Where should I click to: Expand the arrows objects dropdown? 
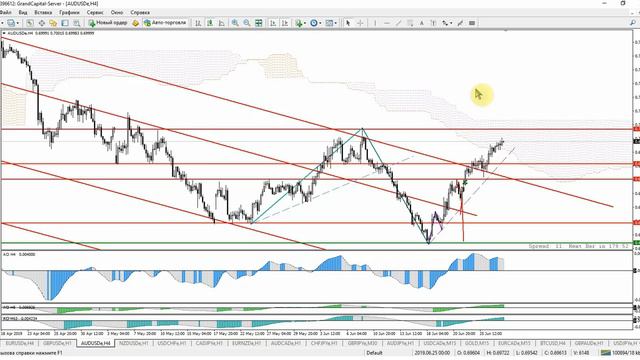[x=451, y=23]
